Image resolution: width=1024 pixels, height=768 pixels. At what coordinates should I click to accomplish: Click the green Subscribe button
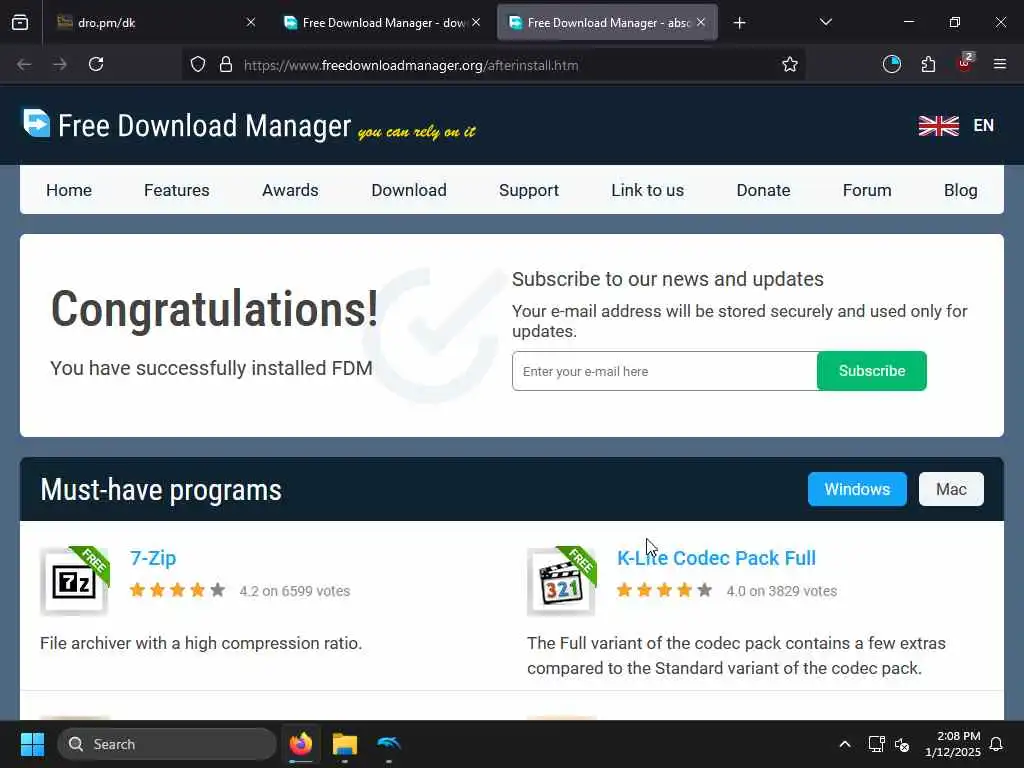(872, 371)
